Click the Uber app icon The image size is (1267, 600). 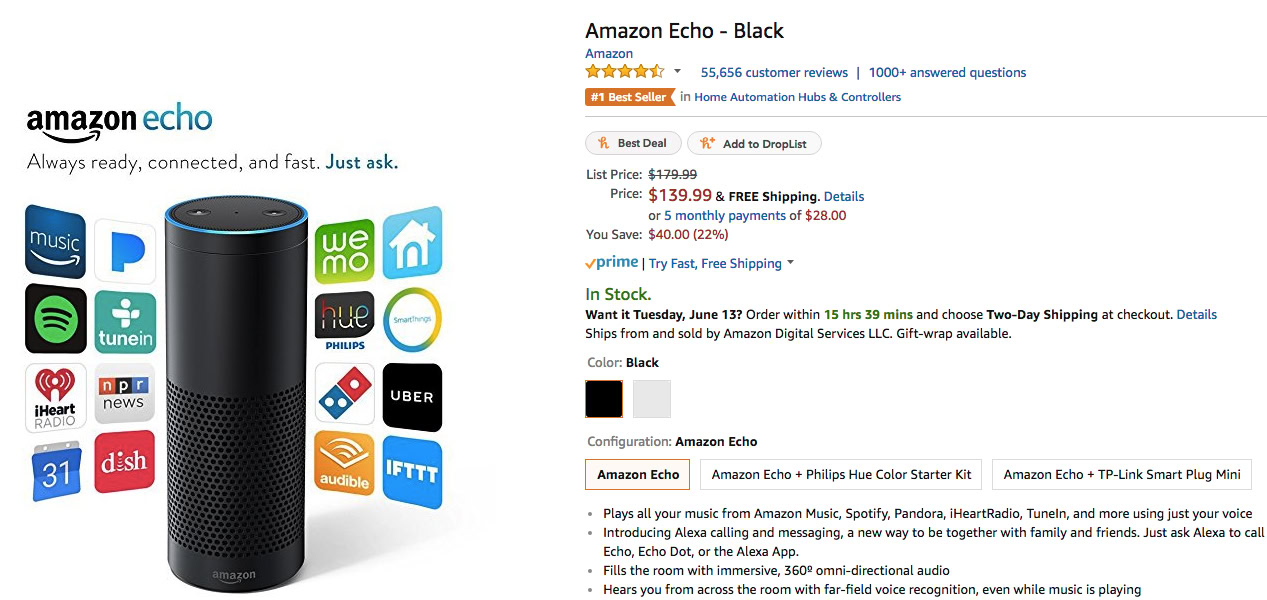pos(412,396)
